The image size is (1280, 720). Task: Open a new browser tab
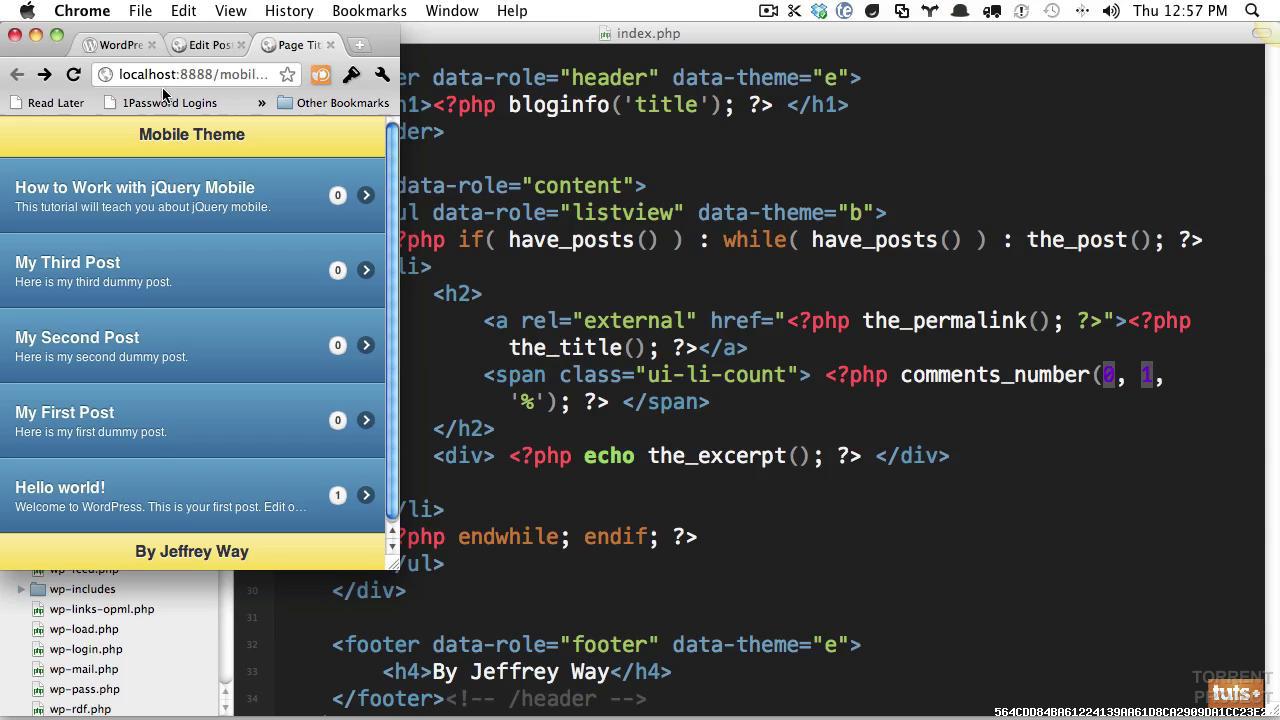click(359, 45)
